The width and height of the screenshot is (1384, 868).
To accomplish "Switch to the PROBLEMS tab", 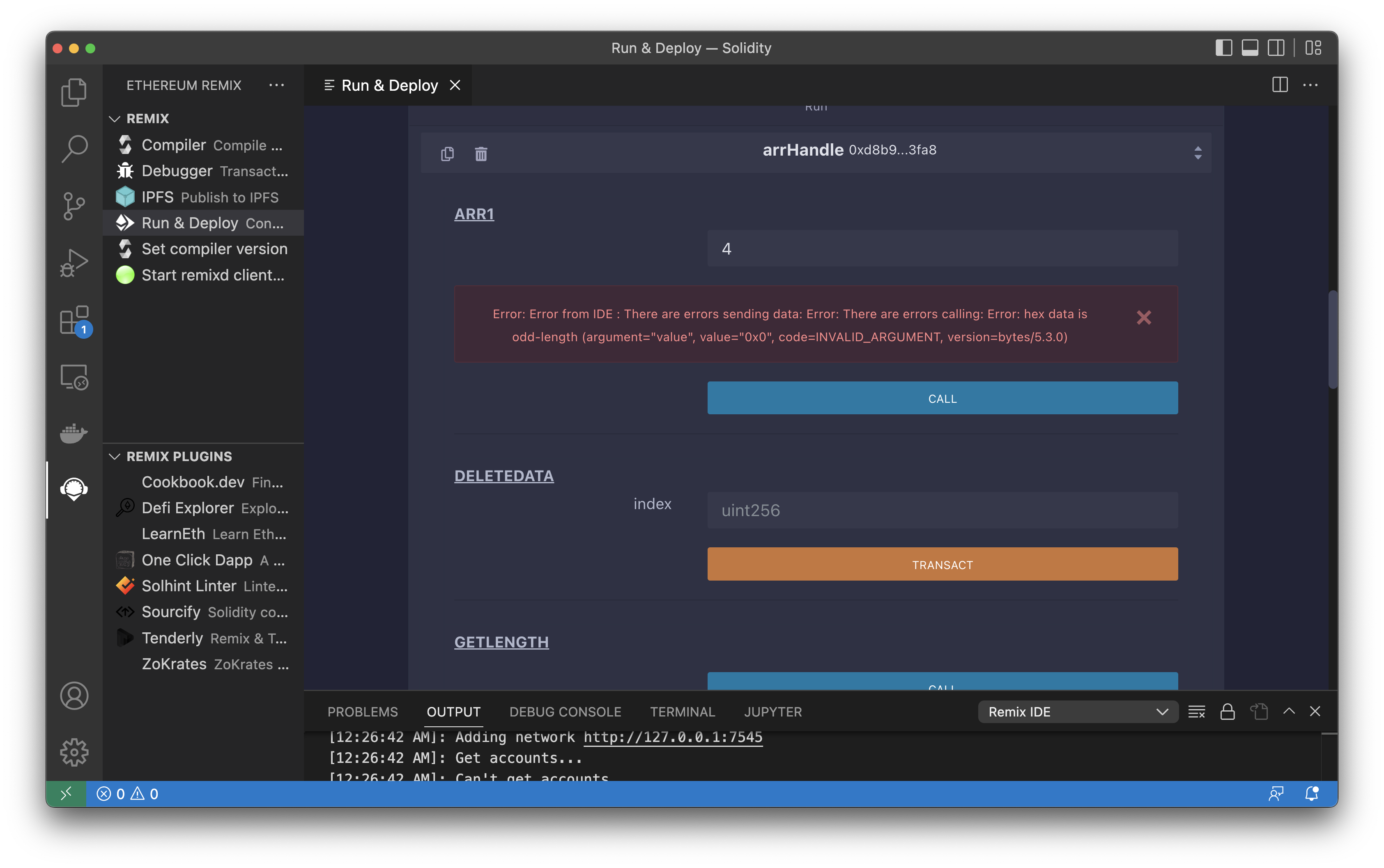I will [362, 712].
